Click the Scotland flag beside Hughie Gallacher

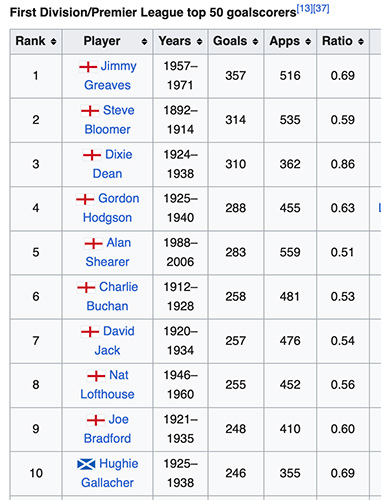(x=86, y=464)
